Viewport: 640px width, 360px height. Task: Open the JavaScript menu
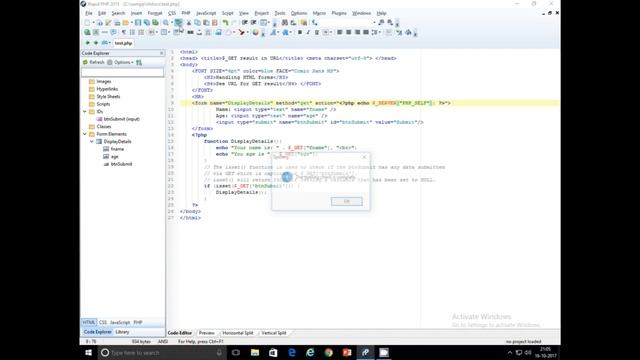click(206, 13)
